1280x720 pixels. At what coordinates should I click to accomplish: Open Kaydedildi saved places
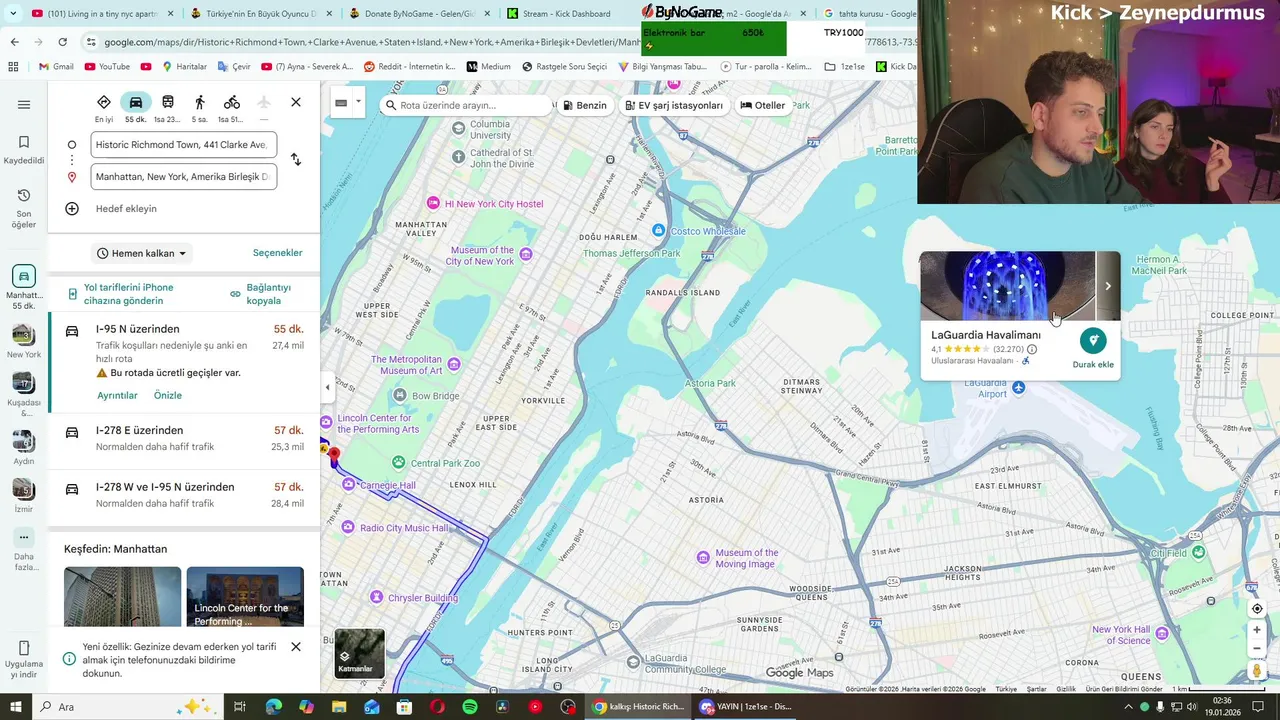pyautogui.click(x=24, y=150)
